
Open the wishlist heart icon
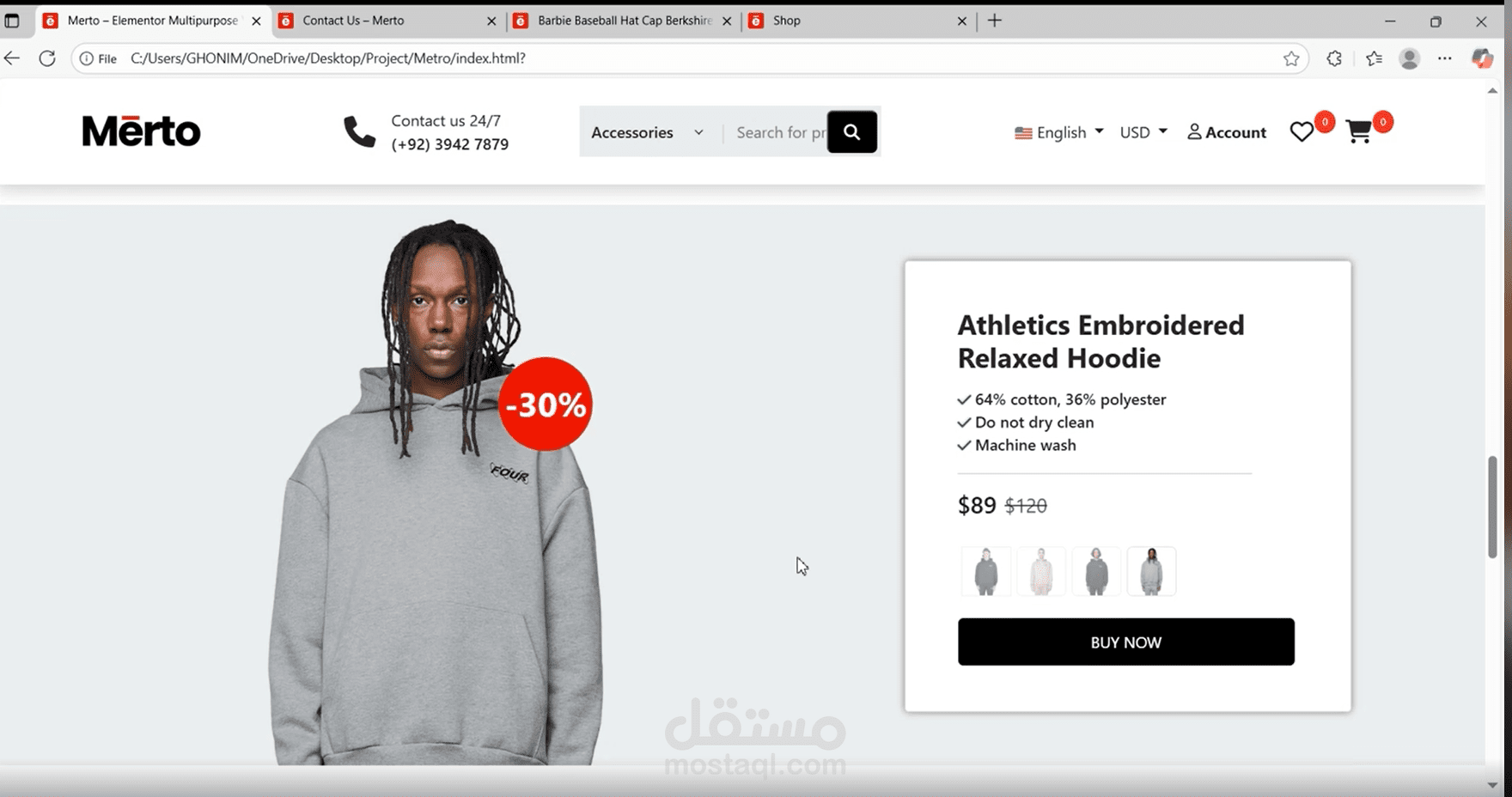(x=1302, y=131)
